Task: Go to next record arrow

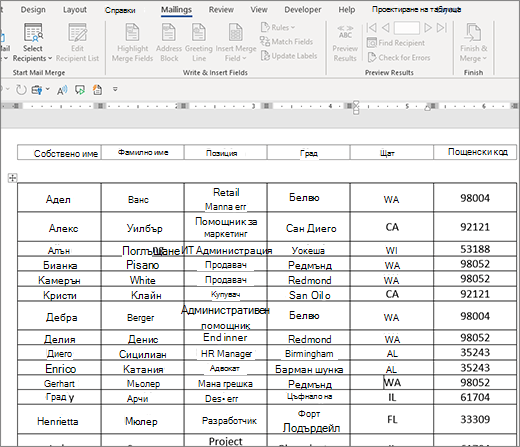Action: [428, 28]
